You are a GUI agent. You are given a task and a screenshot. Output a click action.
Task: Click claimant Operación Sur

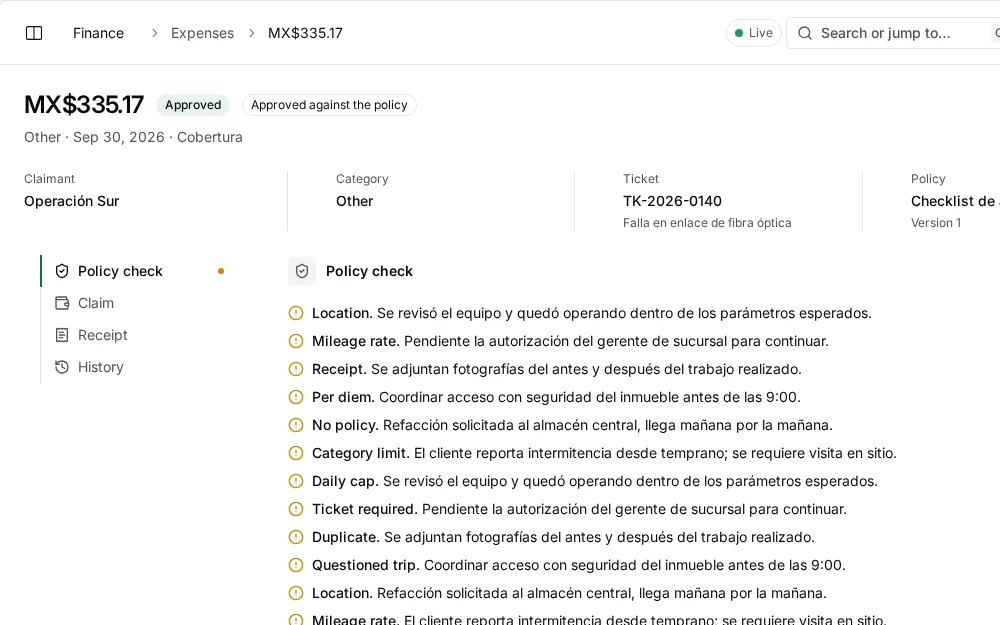(x=71, y=202)
